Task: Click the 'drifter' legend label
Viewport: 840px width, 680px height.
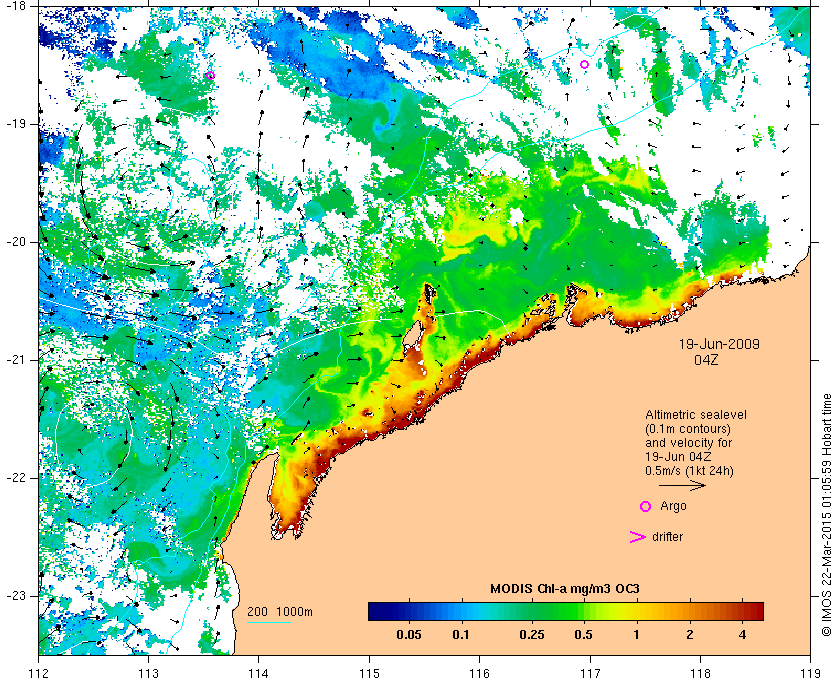Action: [668, 537]
